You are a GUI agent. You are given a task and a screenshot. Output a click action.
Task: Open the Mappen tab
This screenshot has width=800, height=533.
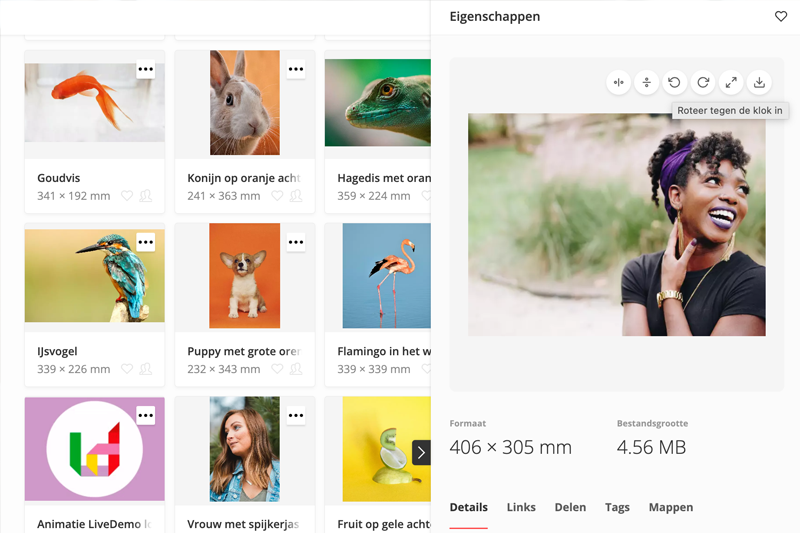click(x=671, y=507)
